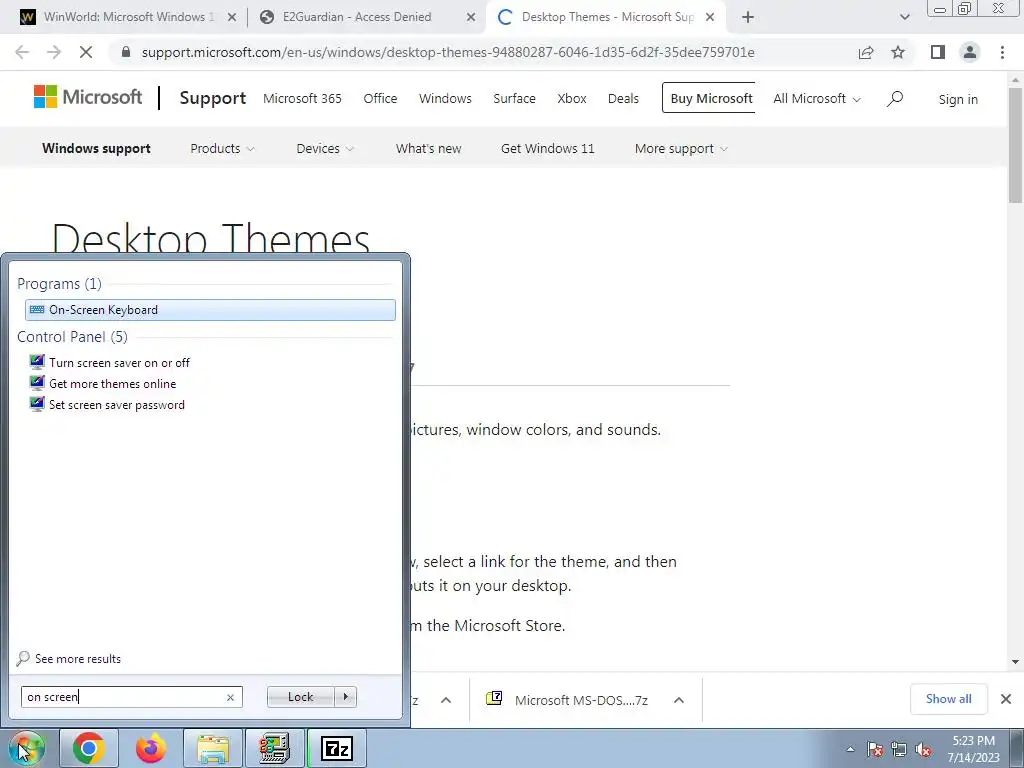1024x768 pixels.
Task: Expand the shutdown options arrow next to Lock
Action: [345, 697]
